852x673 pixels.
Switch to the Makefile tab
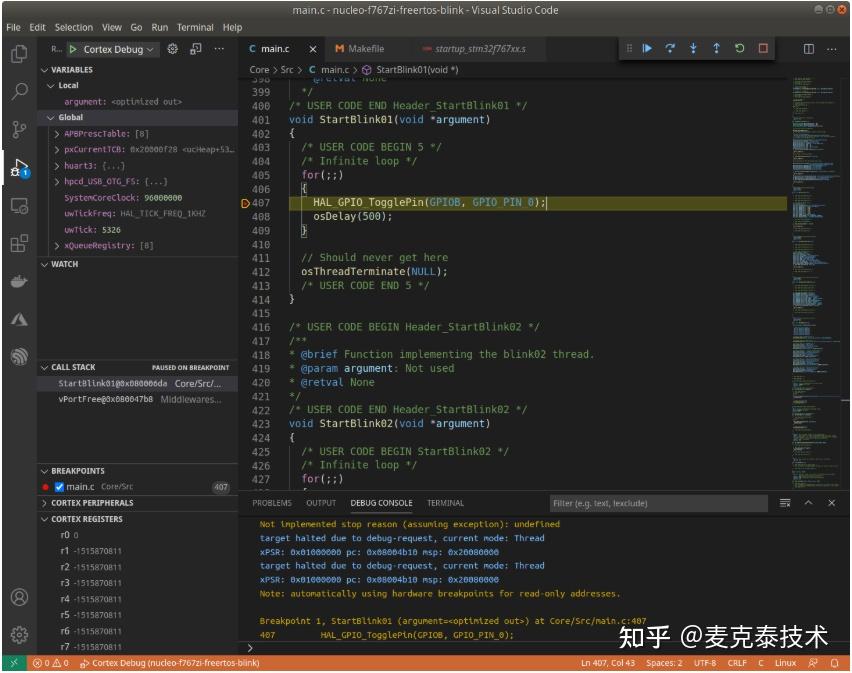pos(364,46)
